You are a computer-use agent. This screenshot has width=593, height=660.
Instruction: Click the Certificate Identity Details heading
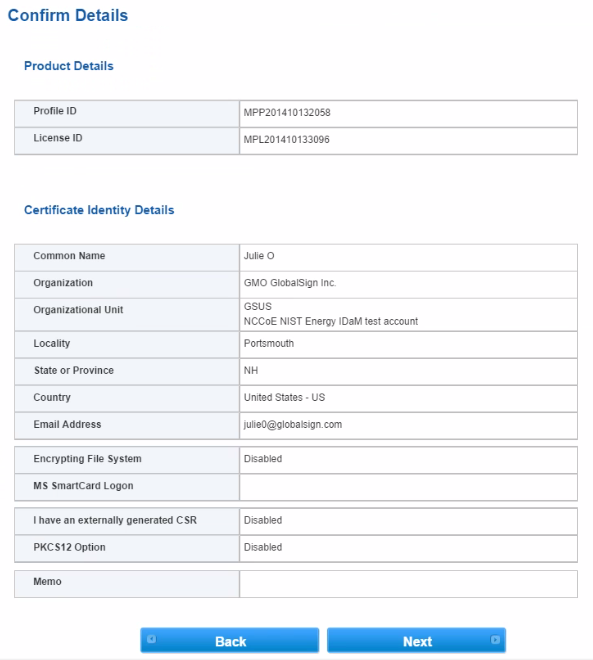[x=99, y=210]
